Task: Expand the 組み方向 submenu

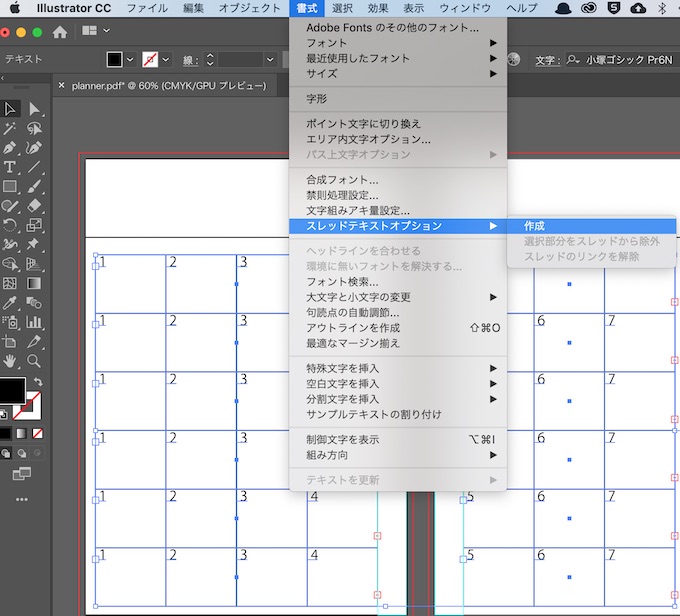Action: click(398, 455)
